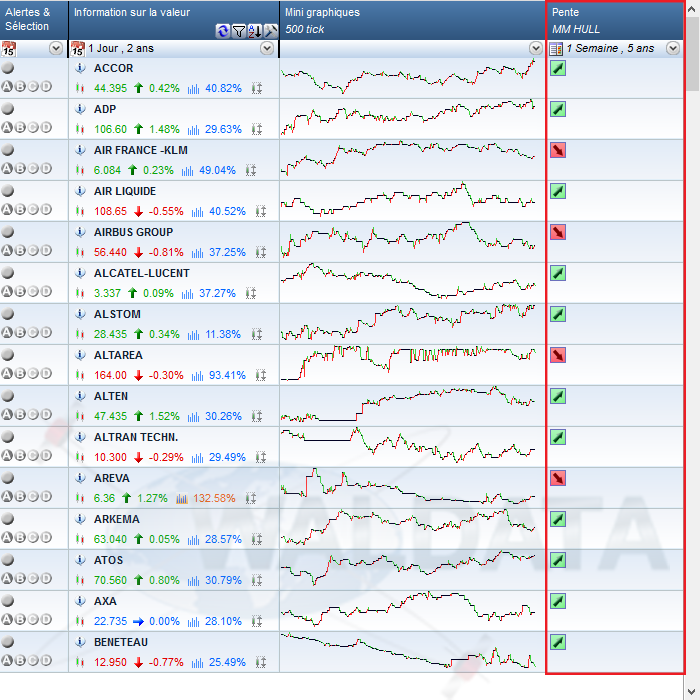Click red down-slope icon in ALTAREA row
Viewport: 700px width, 700px height.
coord(558,355)
